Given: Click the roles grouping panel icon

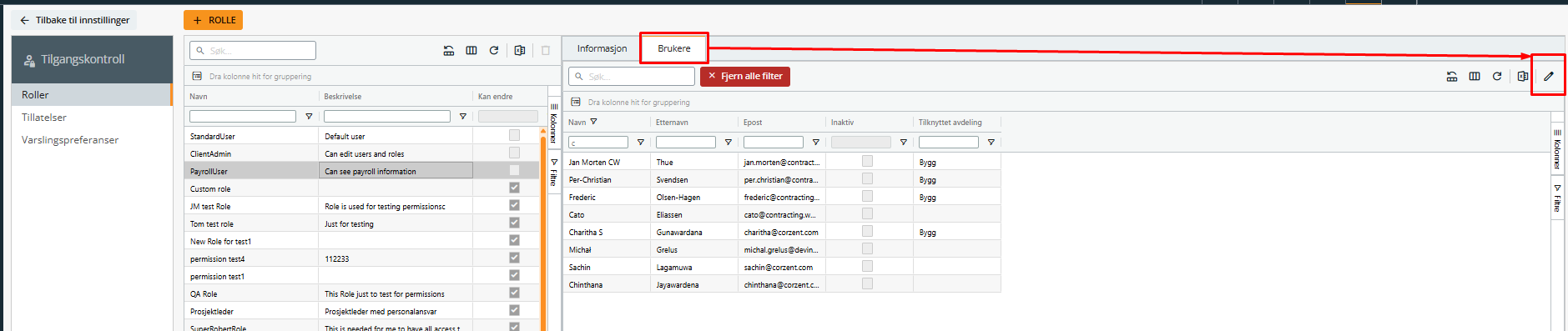Looking at the screenshot, I should tap(197, 76).
